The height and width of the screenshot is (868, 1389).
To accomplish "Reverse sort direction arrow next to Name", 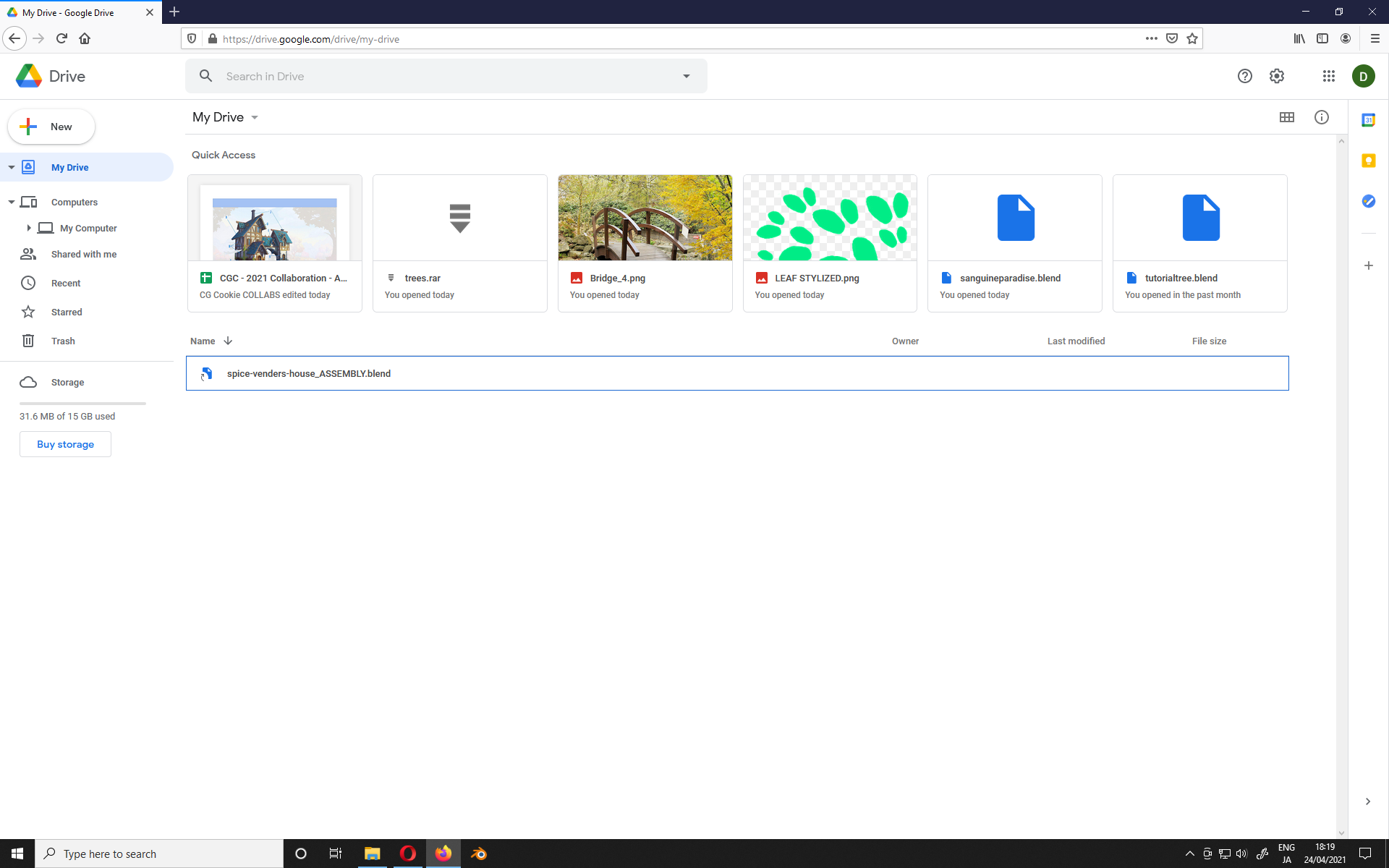I will [228, 341].
